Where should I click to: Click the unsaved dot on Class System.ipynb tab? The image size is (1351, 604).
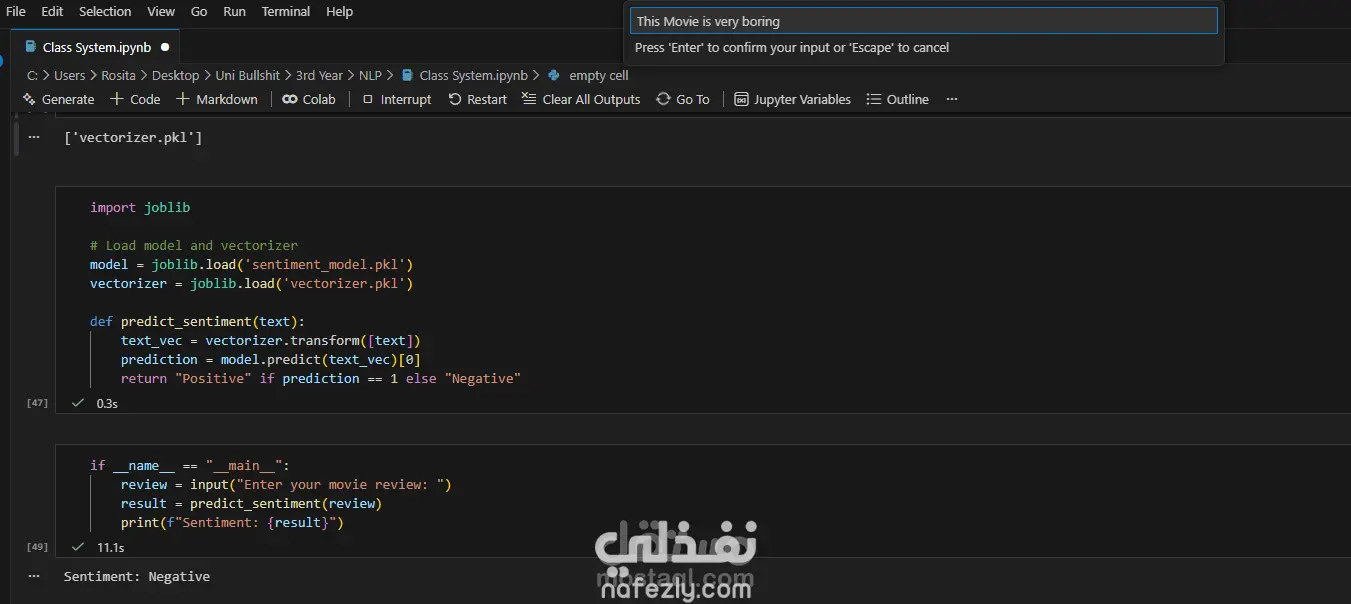pos(164,47)
